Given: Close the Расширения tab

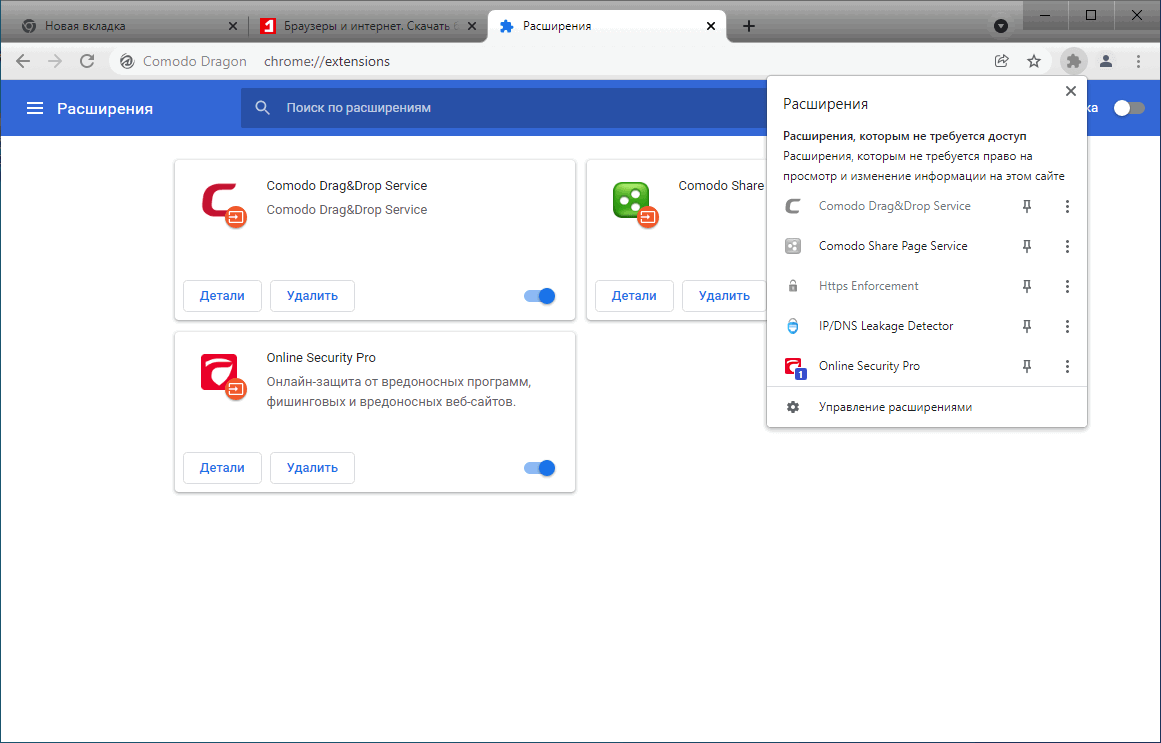Looking at the screenshot, I should 711,26.
